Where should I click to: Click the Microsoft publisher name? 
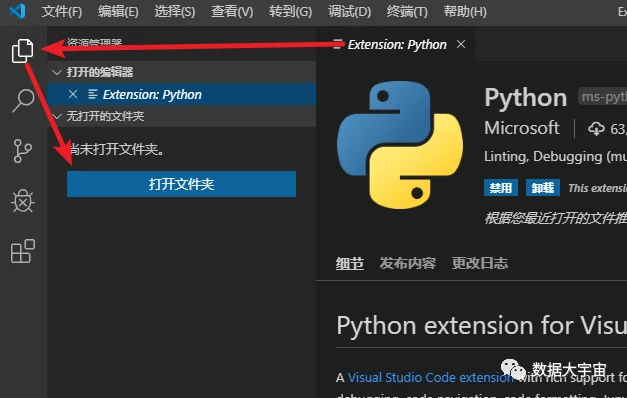(521, 128)
